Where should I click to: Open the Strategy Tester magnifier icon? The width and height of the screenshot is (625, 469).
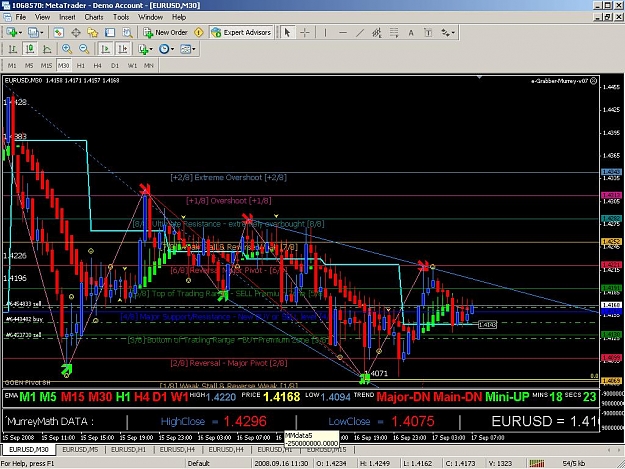(127, 33)
